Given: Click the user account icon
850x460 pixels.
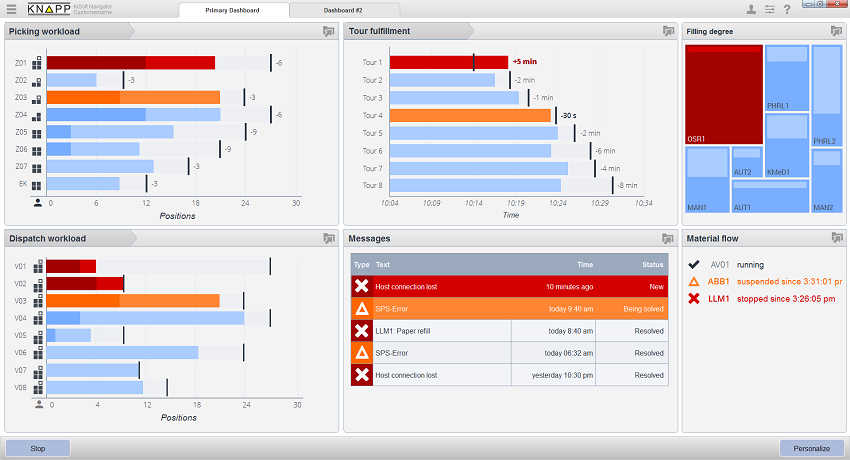Looking at the screenshot, I should coord(751,9).
